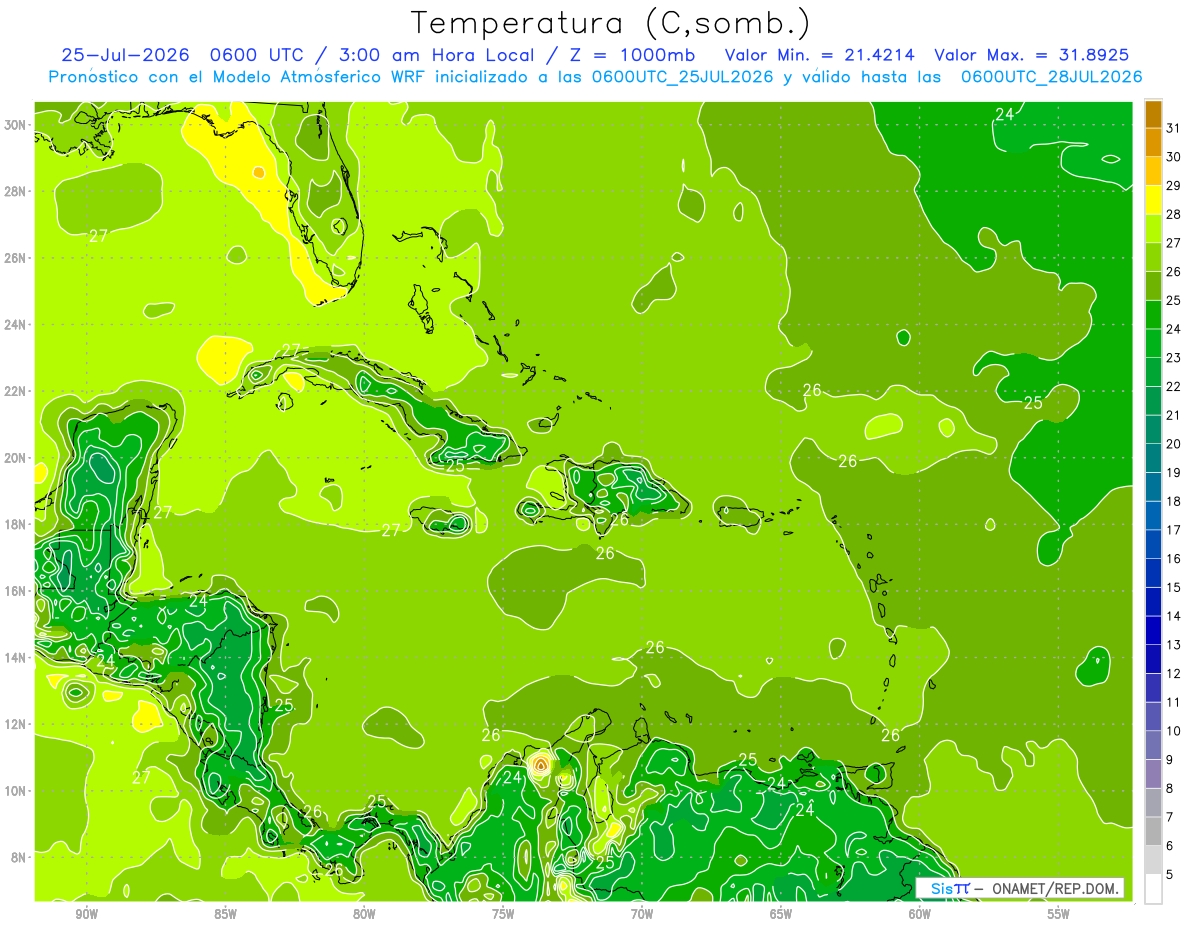Click the bright yellow swatch between legend 28 and 29
Screen dimensions: 1200x927
tap(1153, 198)
